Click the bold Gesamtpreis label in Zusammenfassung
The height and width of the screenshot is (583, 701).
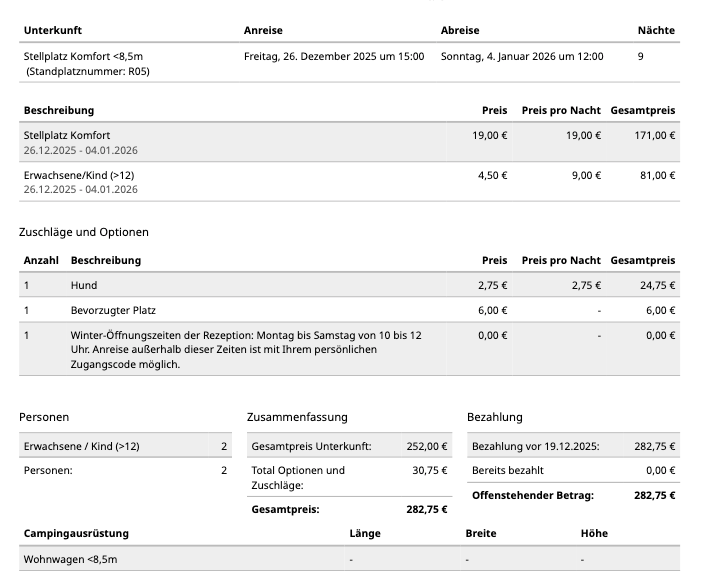(x=286, y=509)
